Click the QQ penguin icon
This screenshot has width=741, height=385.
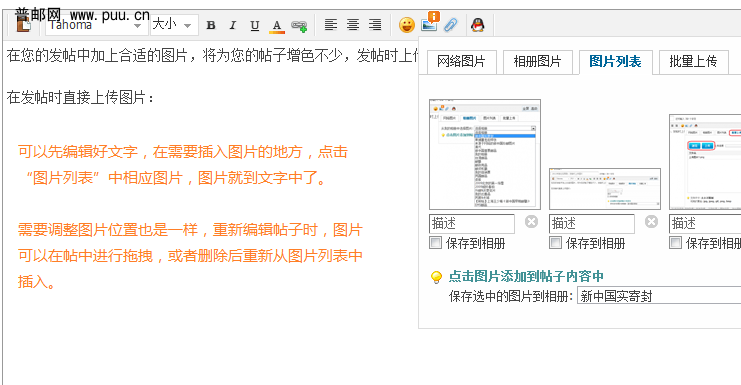tap(478, 25)
